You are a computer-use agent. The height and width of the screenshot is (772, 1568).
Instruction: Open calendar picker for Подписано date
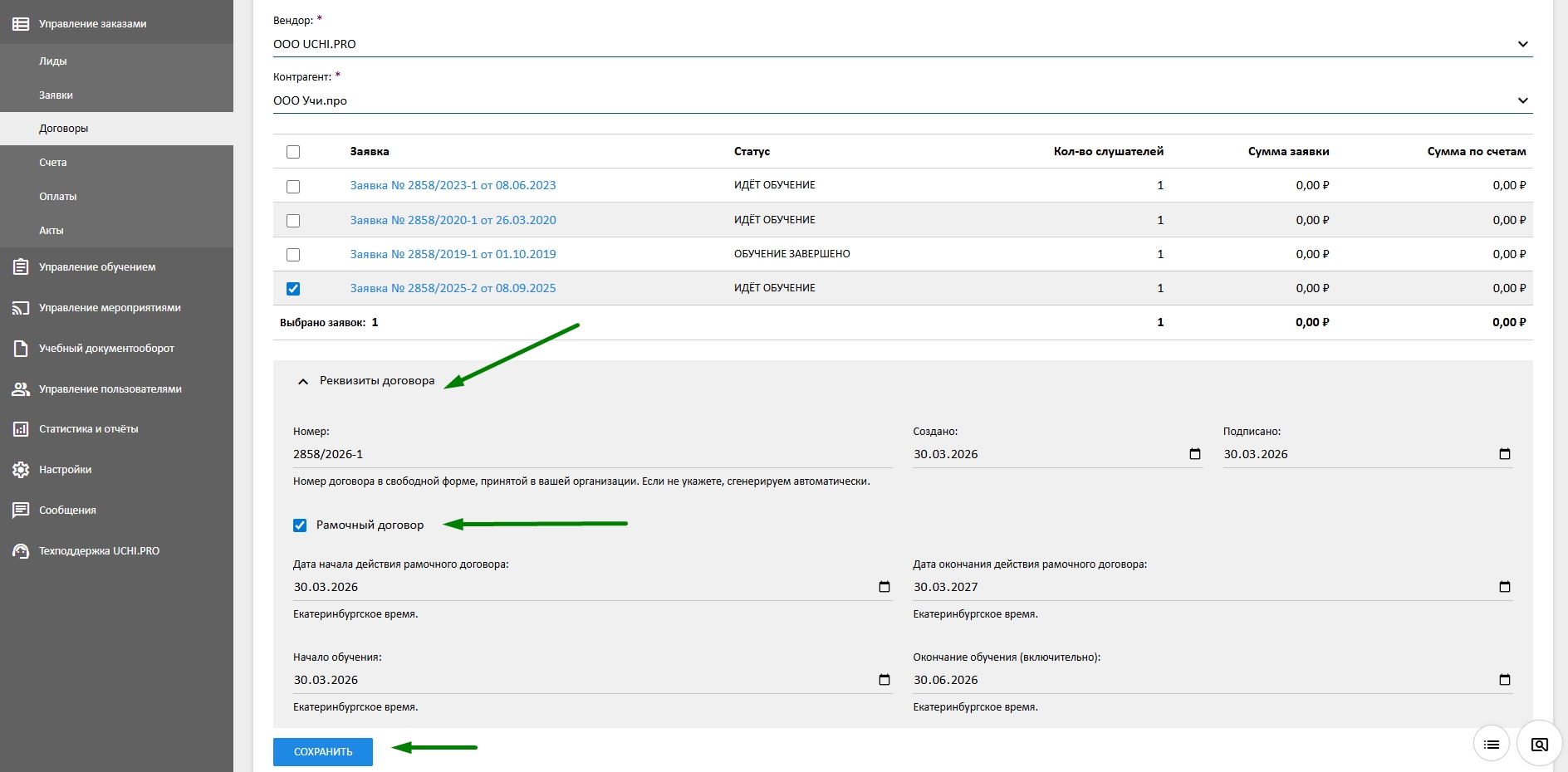1504,454
